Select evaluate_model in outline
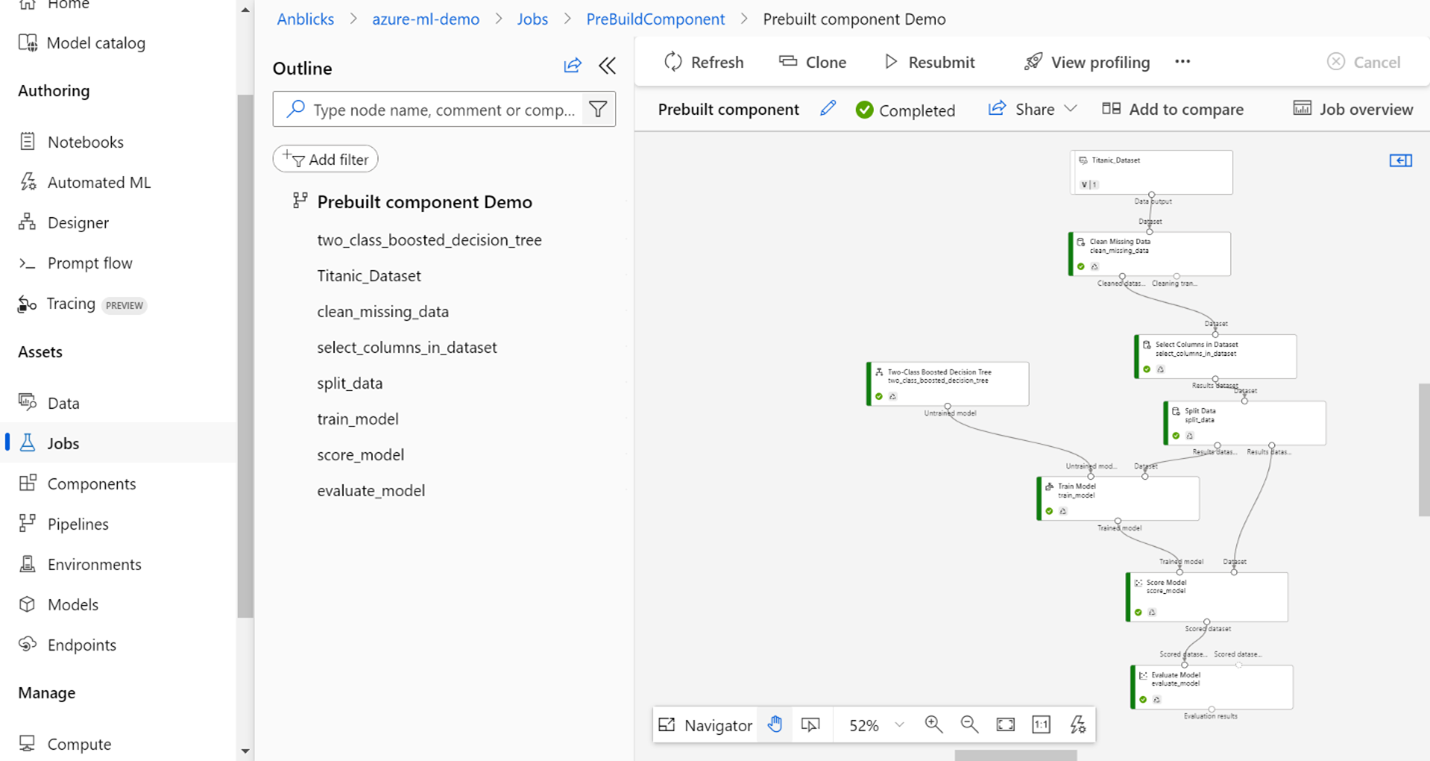This screenshot has height=761, width=1430. (371, 491)
